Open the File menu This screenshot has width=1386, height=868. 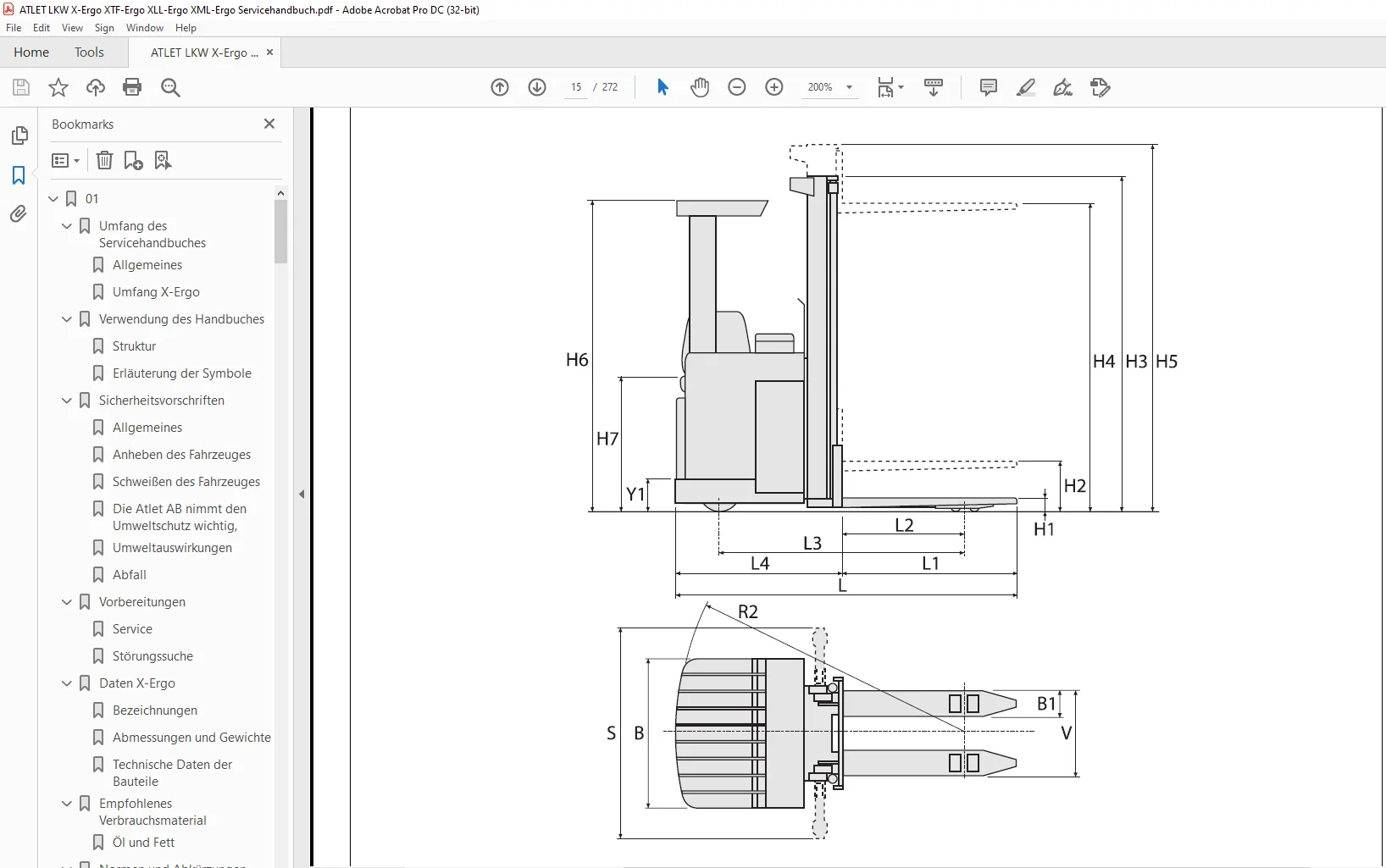pyautogui.click(x=14, y=28)
